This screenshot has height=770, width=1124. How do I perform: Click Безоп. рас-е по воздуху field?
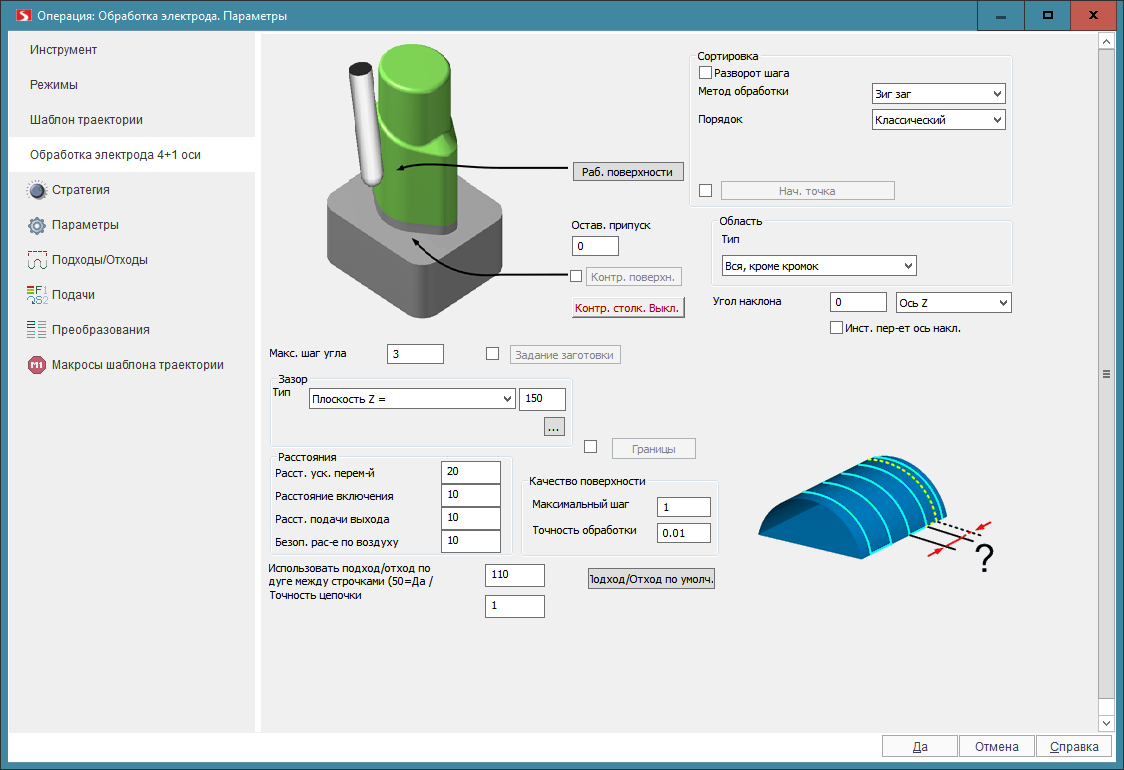click(x=471, y=541)
